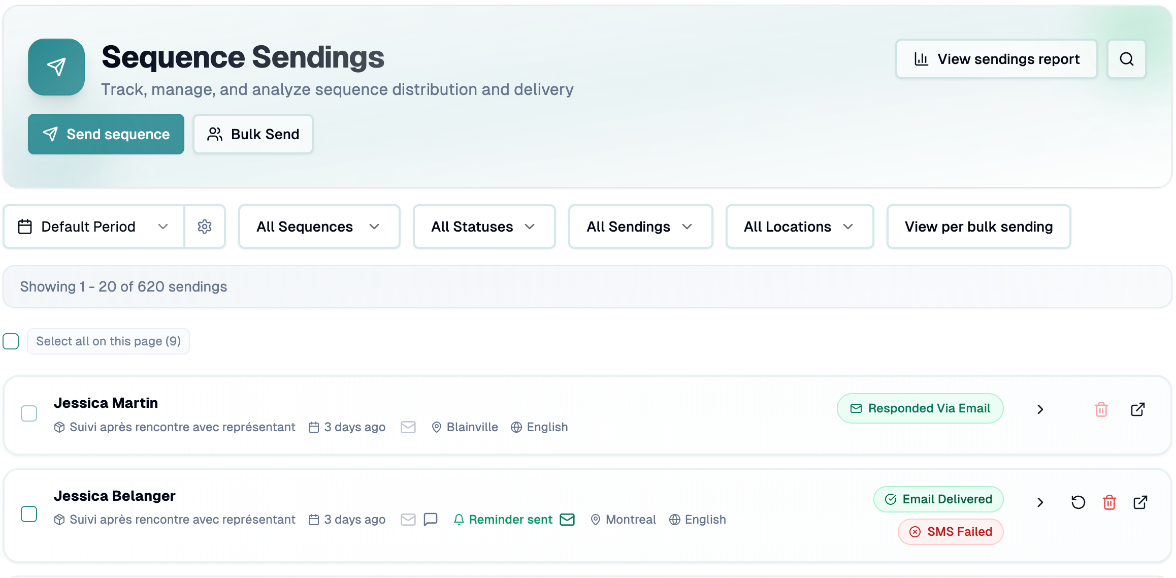1176x578 pixels.
Task: Check Jessica Belanger's row checkbox
Action: click(x=28, y=514)
